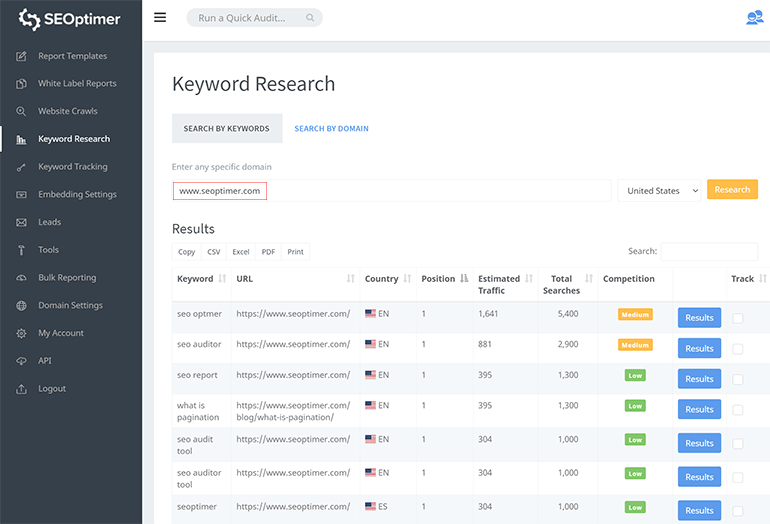Check Track box for 'seo report' row
This screenshot has height=524, width=770.
click(738, 379)
